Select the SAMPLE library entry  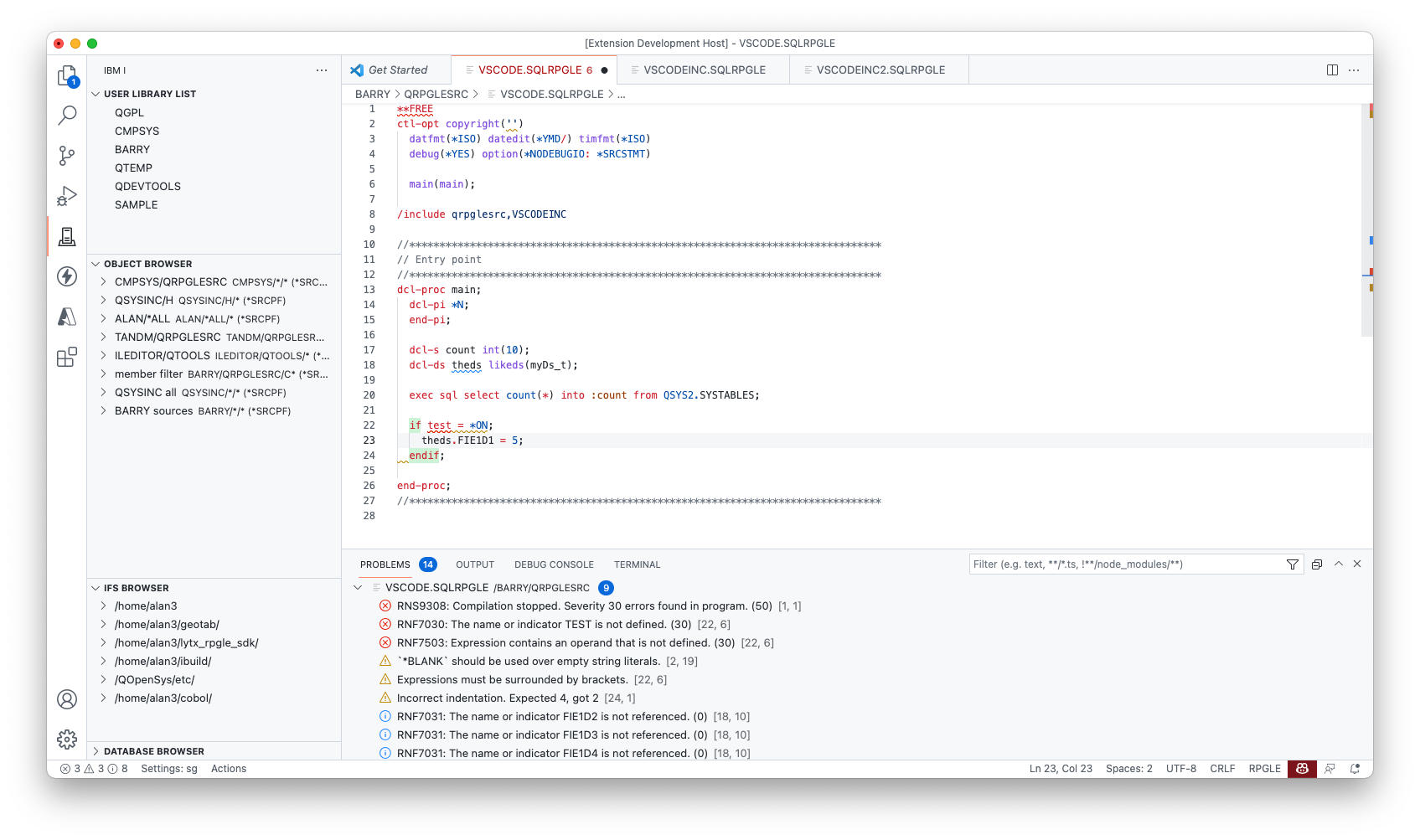click(x=214, y=205)
